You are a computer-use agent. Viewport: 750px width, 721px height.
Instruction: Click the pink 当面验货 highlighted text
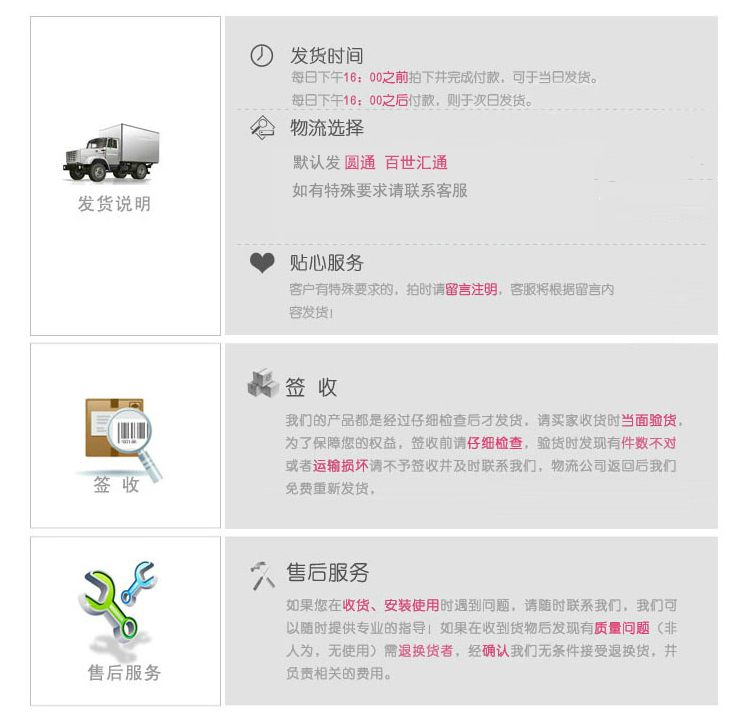[x=649, y=421]
